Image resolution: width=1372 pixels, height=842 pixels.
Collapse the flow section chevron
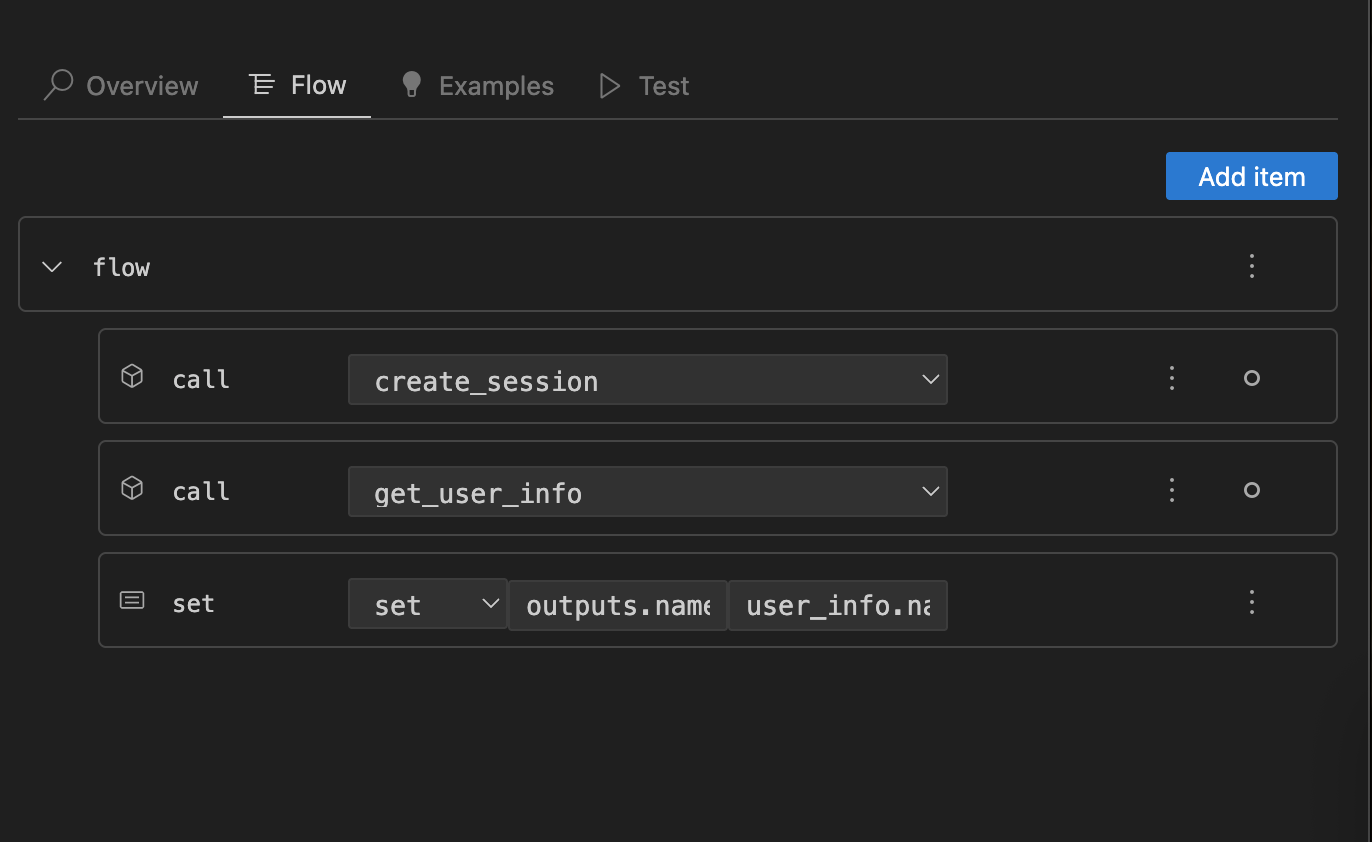(x=52, y=267)
